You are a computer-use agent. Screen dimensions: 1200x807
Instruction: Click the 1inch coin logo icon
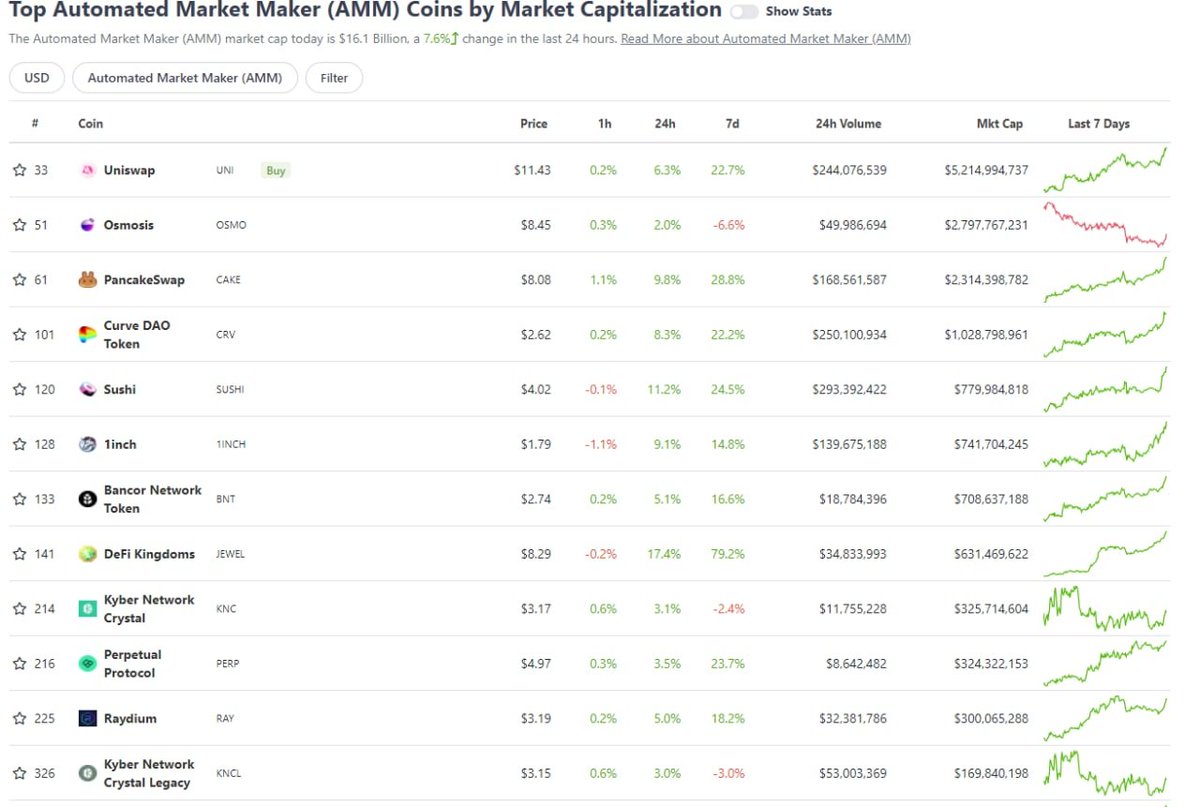coord(88,444)
